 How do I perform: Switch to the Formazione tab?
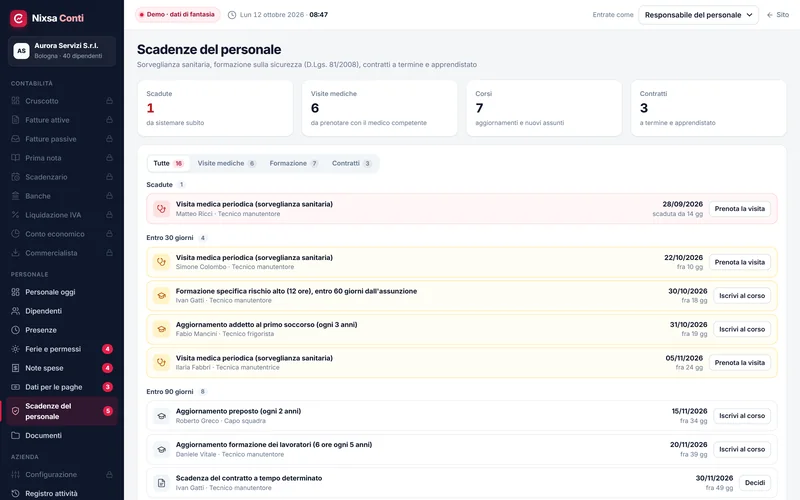293,163
